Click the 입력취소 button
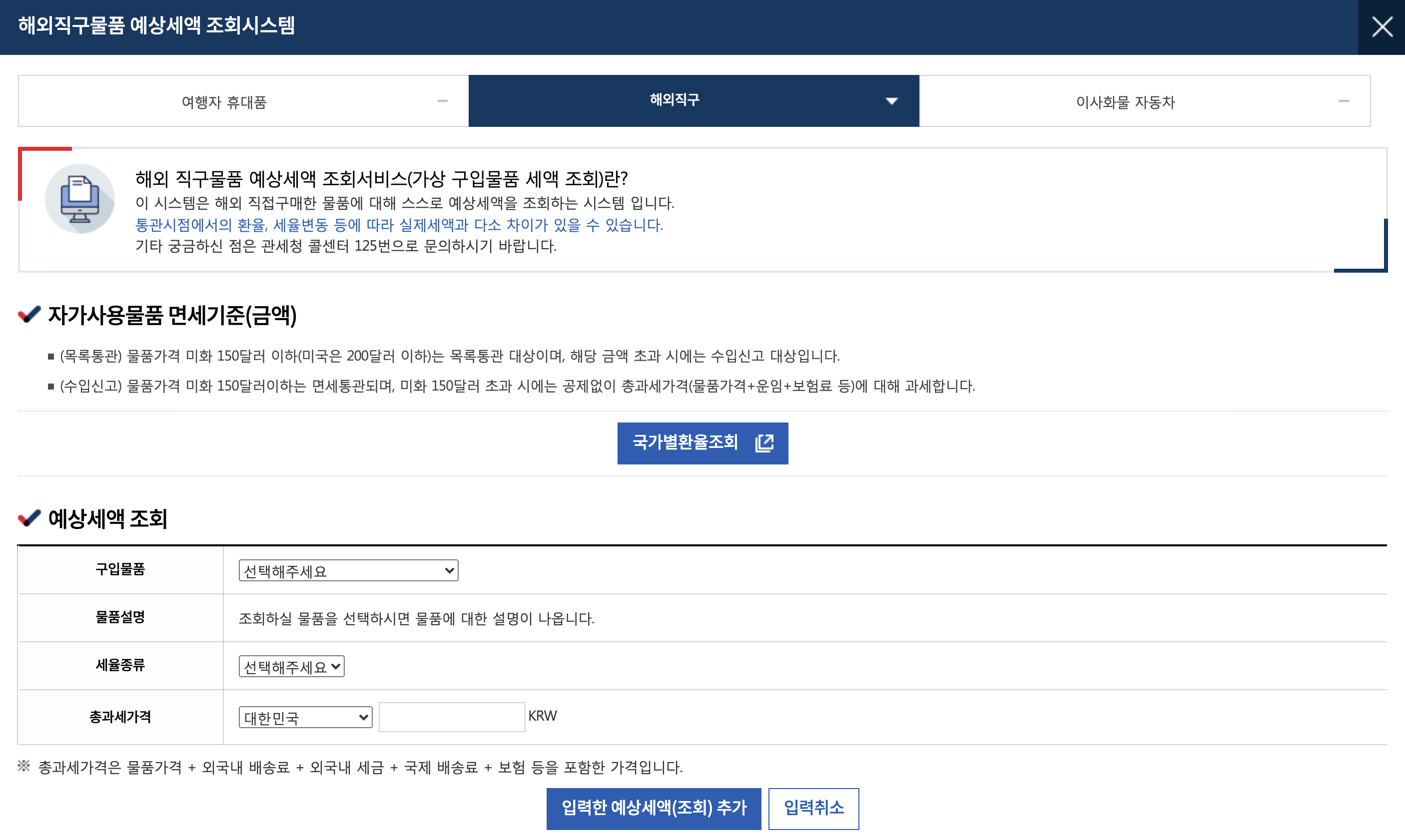The image size is (1405, 840). 813,809
